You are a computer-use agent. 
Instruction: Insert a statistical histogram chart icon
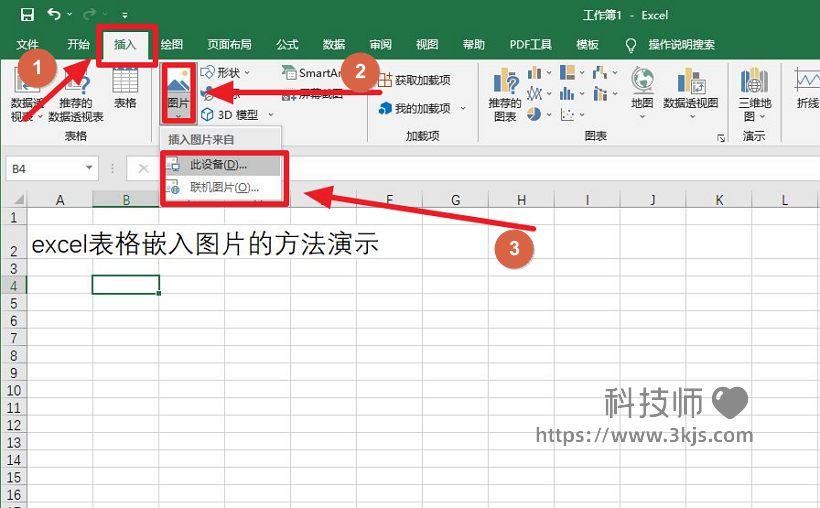[x=567, y=94]
